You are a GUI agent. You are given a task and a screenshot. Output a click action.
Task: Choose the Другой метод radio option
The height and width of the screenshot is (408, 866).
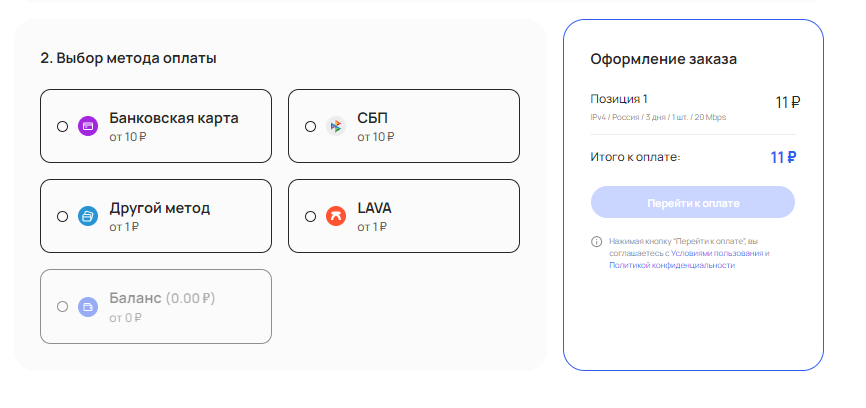(x=63, y=216)
